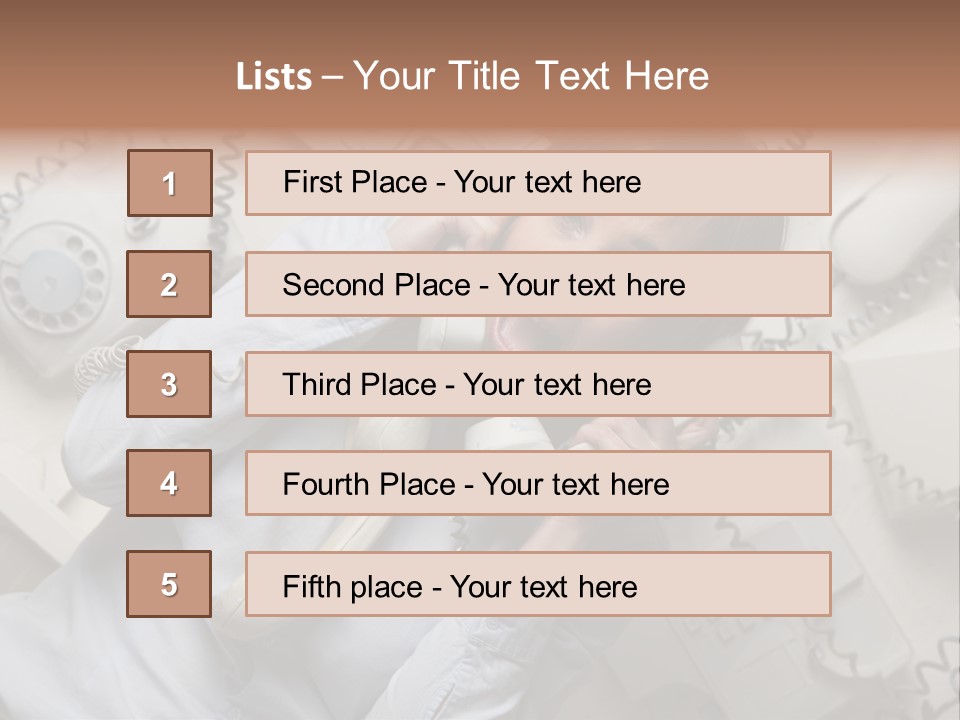The image size is (960, 720).
Task: Select the Your Title Text Here heading
Action: click(531, 76)
